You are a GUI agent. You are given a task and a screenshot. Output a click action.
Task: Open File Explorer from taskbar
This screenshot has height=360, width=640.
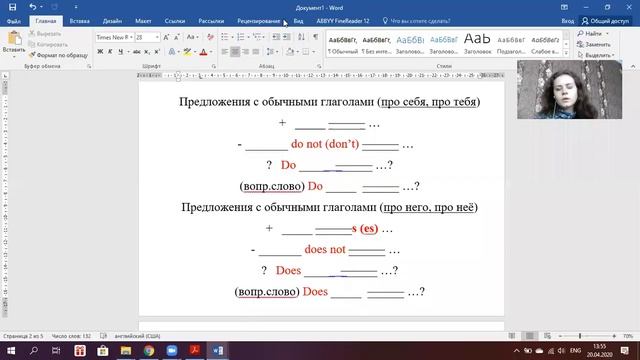coord(126,351)
